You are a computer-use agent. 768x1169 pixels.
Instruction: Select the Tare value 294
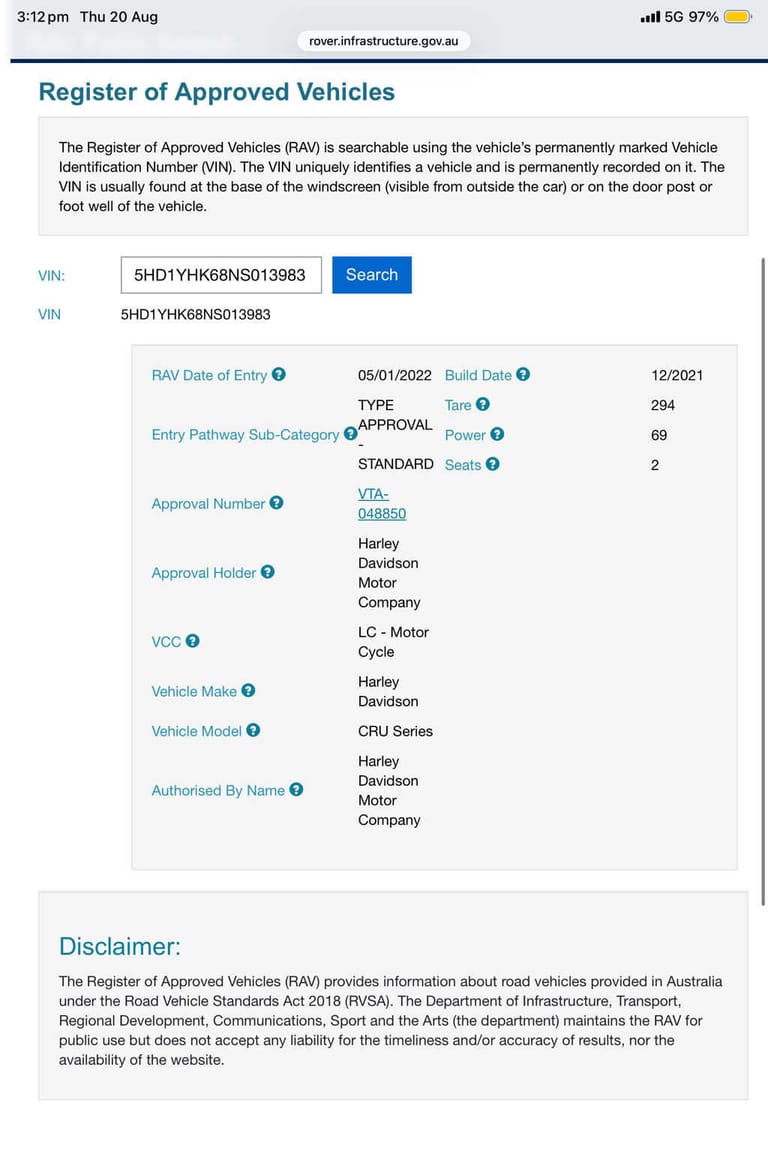click(663, 405)
